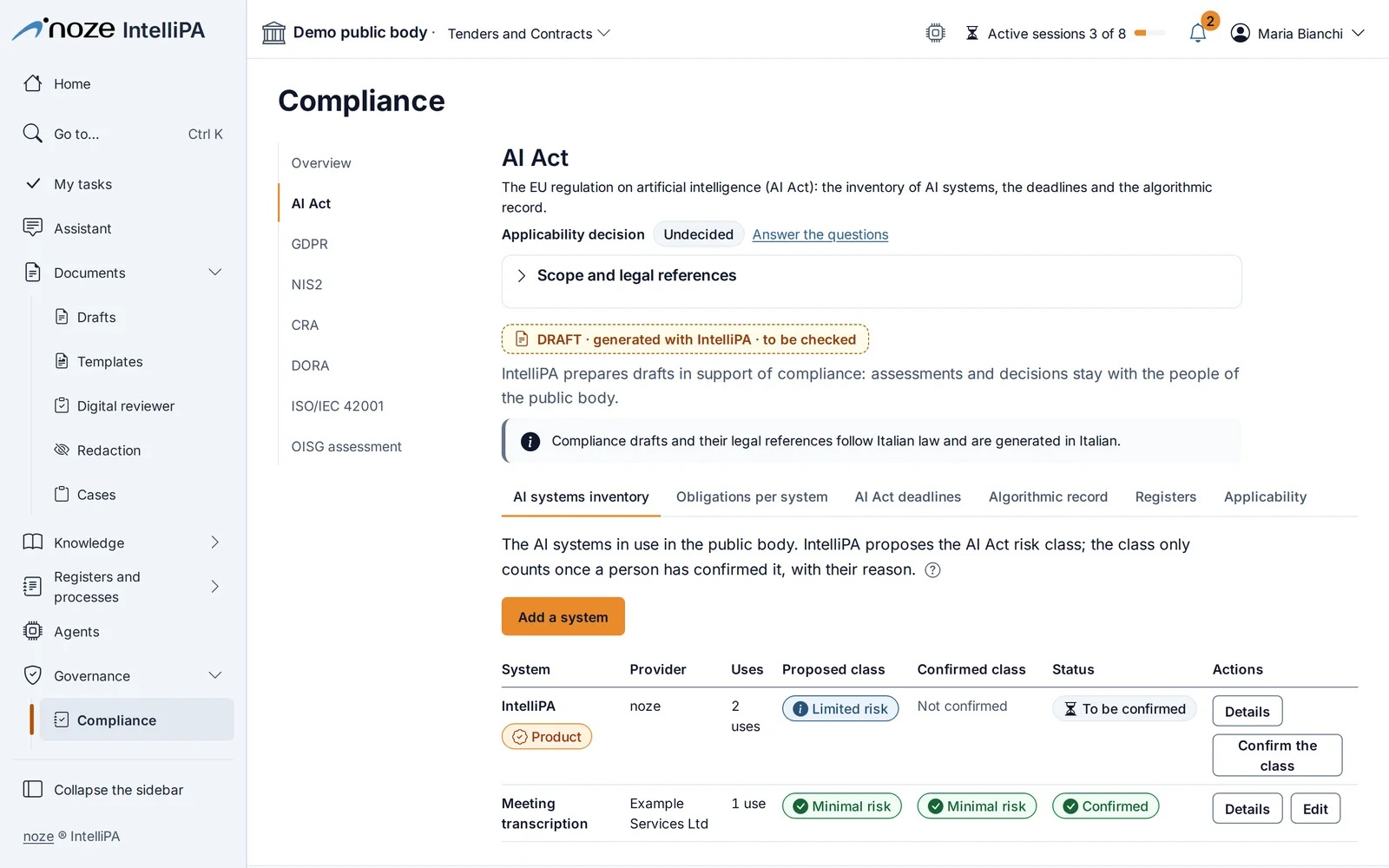Click Add a system button
1389x868 pixels.
click(563, 616)
